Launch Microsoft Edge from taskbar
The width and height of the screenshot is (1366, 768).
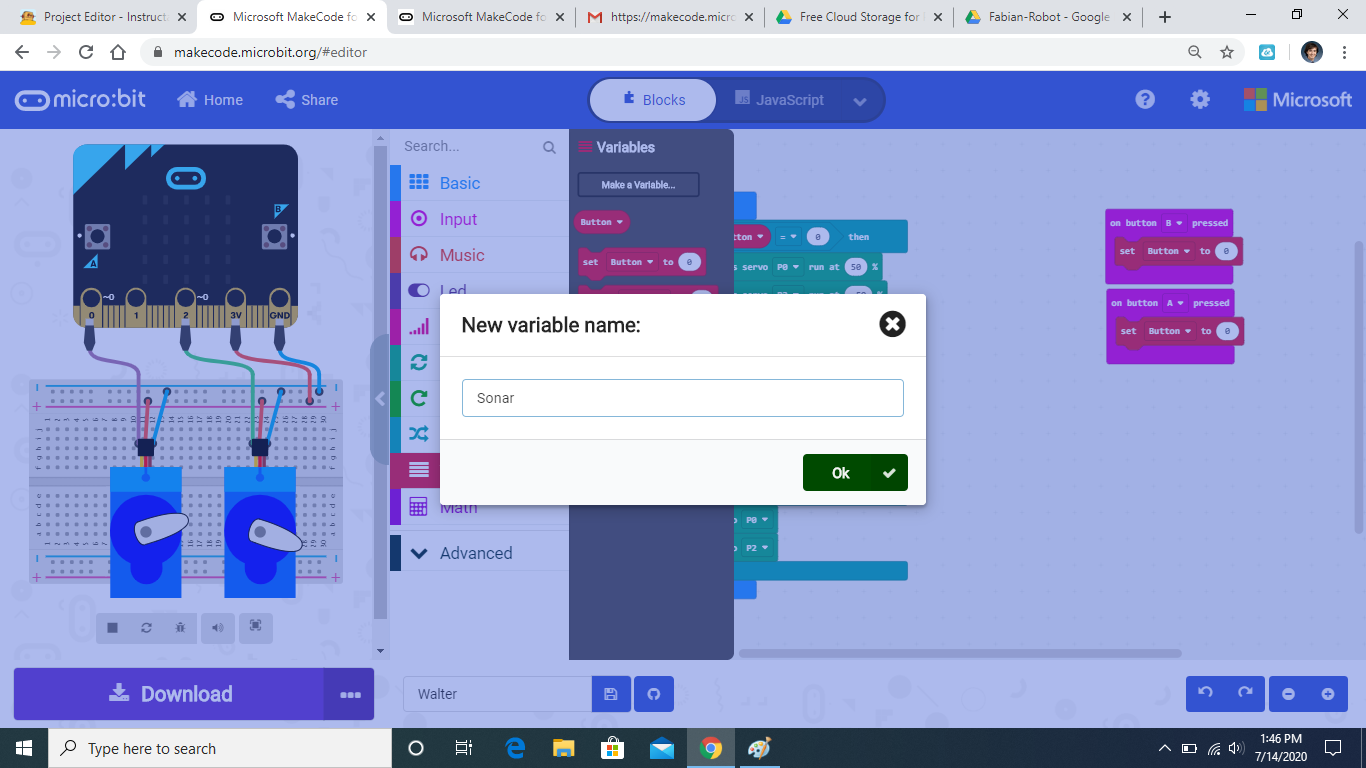pos(515,748)
